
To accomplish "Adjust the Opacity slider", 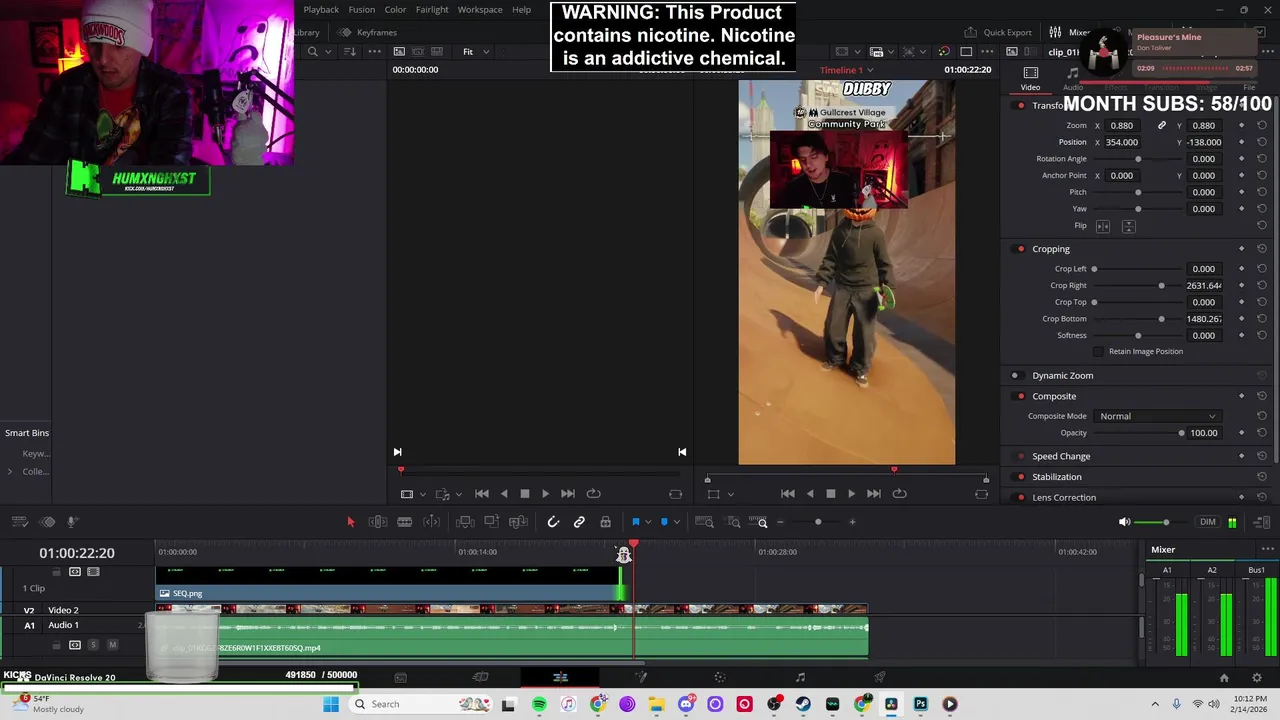I will tap(1138, 434).
